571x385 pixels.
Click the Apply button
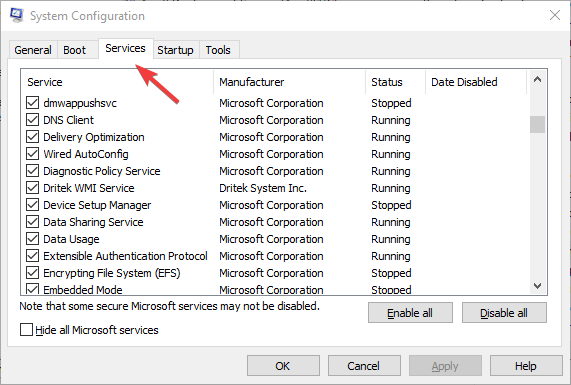pyautogui.click(x=445, y=366)
